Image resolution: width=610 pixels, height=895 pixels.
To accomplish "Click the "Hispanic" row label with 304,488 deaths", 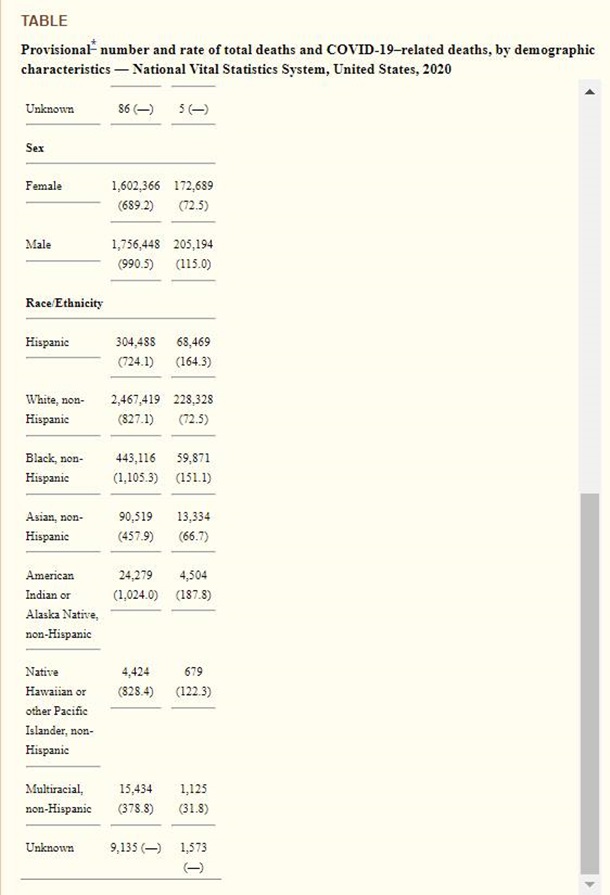I will 48,342.
